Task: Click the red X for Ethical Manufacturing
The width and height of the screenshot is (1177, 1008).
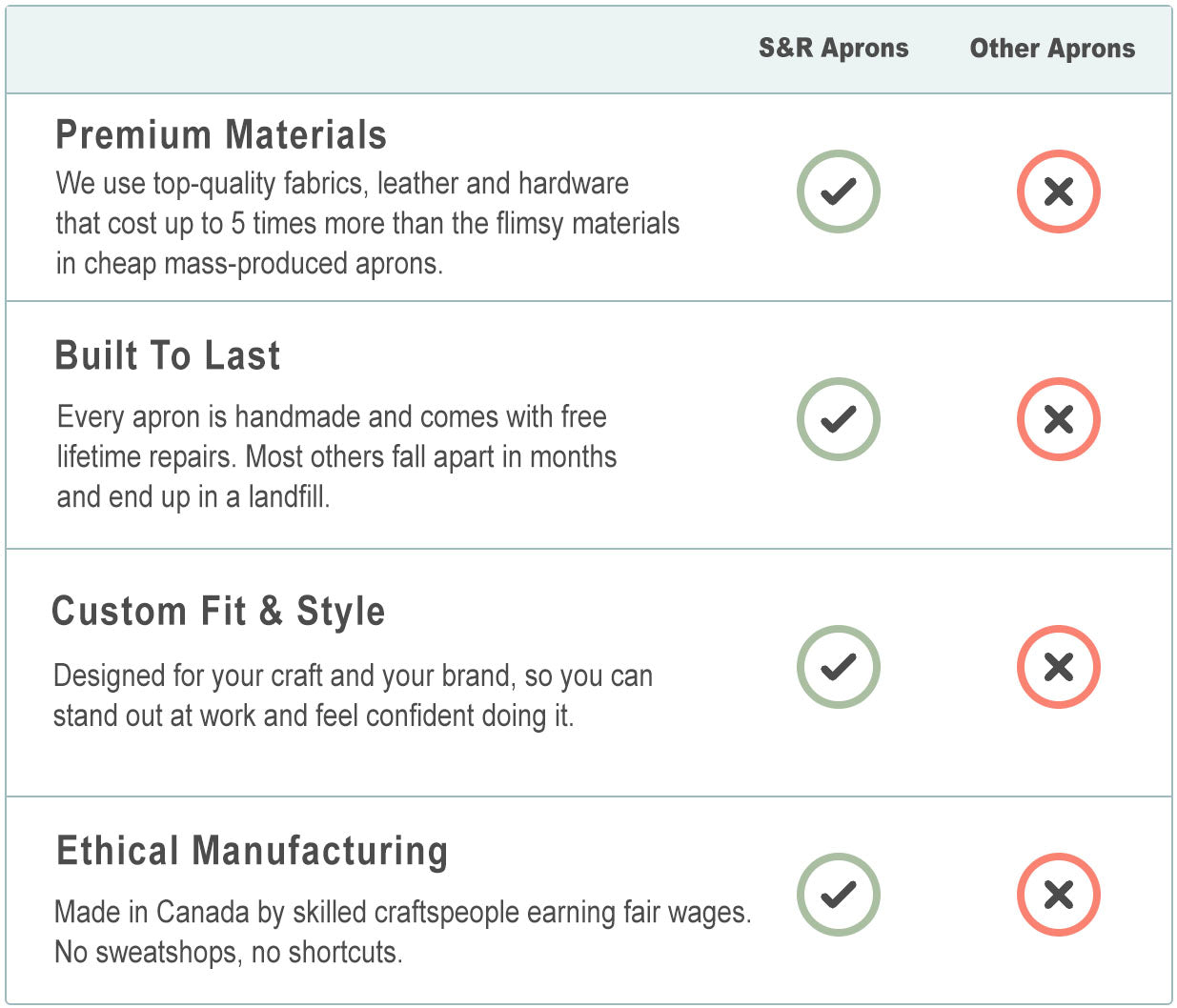Action: (1058, 894)
